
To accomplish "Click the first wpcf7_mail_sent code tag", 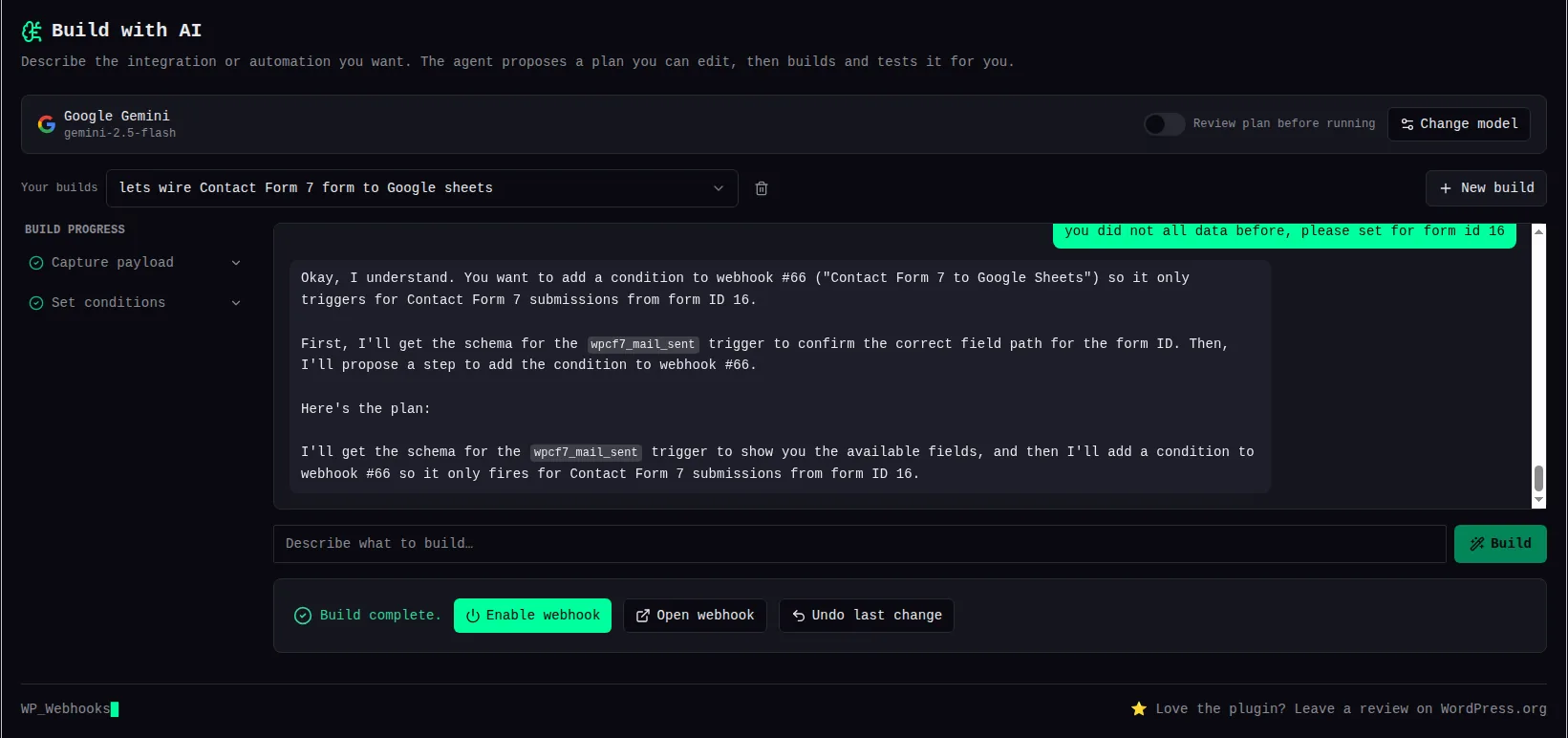I will [643, 344].
